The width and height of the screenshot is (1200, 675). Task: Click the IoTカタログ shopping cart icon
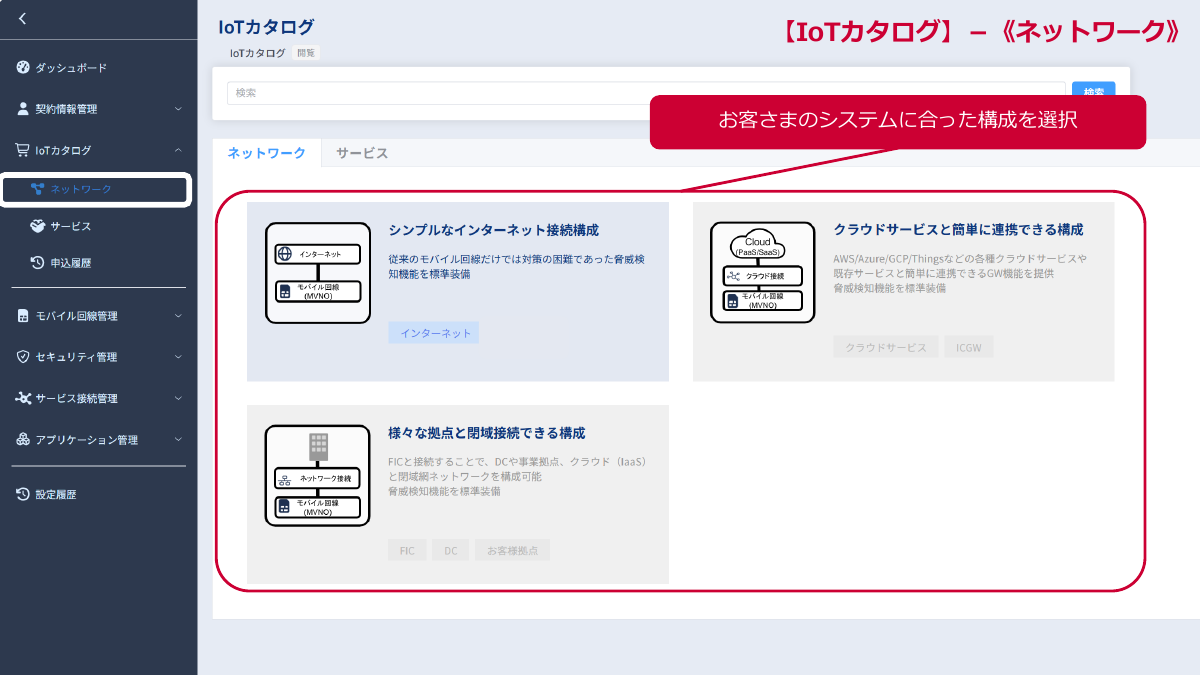[x=21, y=150]
